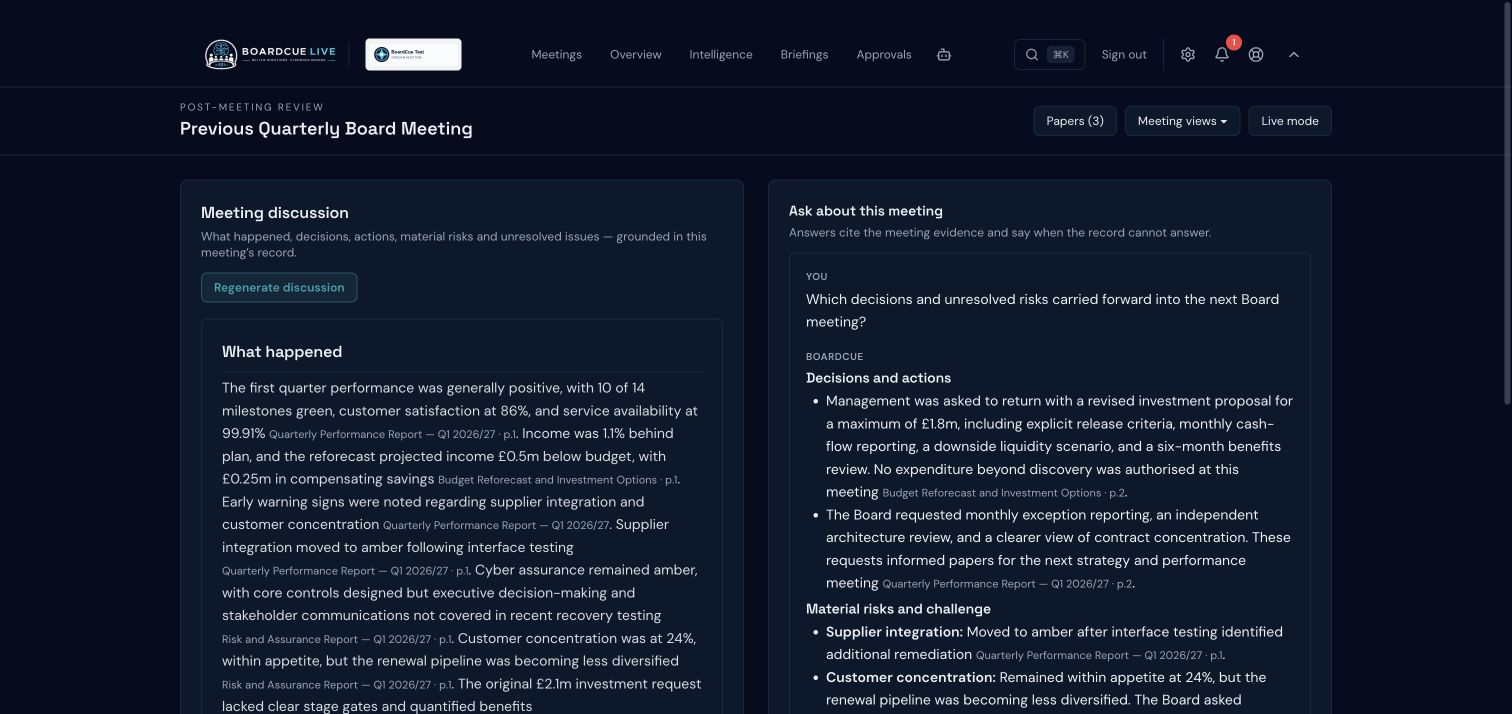Go to the Overview nav item
Image resolution: width=1512 pixels, height=714 pixels.
[636, 55]
